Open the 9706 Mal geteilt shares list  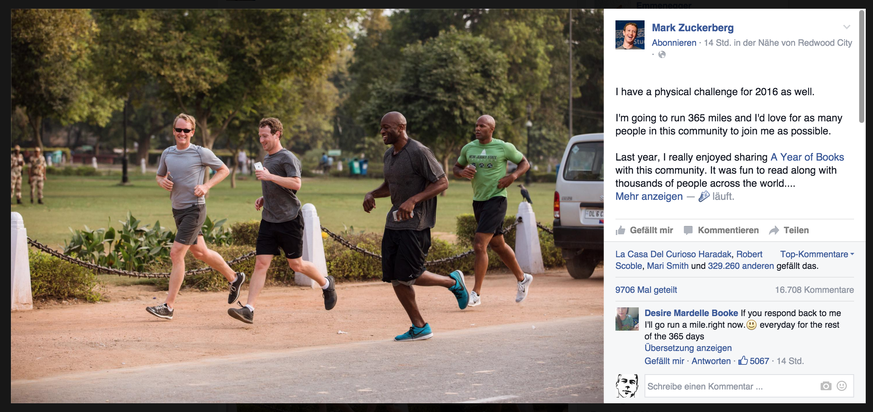(646, 290)
